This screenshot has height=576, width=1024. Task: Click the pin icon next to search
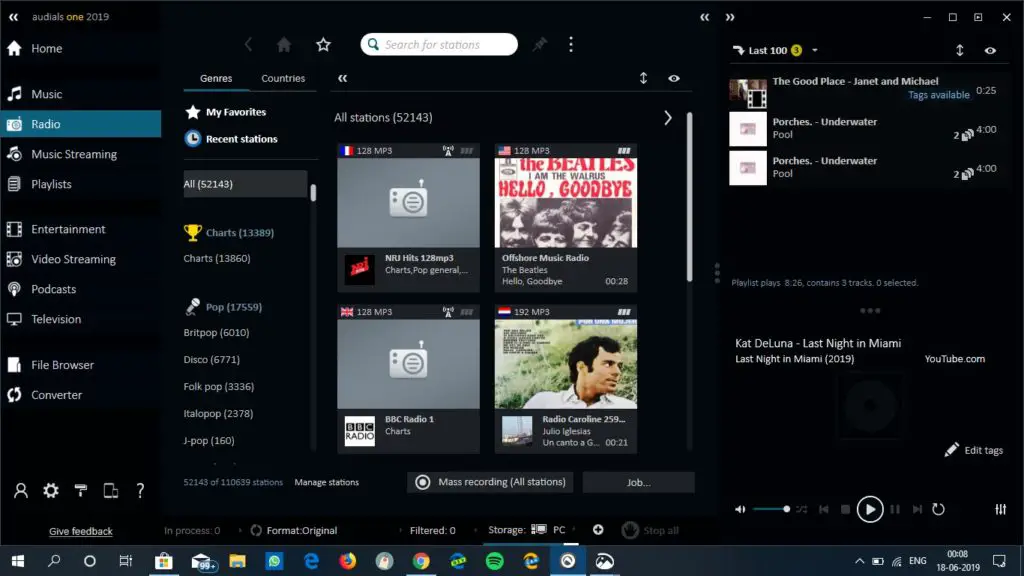tap(539, 44)
